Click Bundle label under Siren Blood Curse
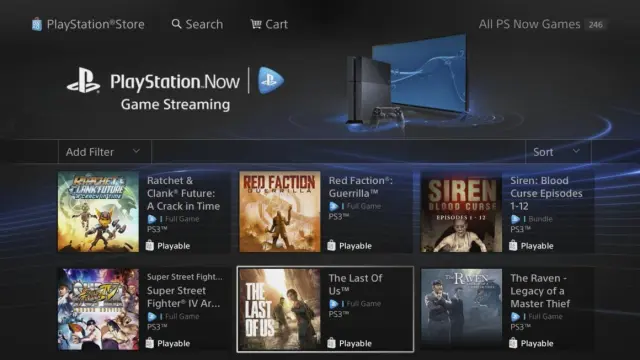This screenshot has width=640, height=360. pyautogui.click(x=540, y=219)
